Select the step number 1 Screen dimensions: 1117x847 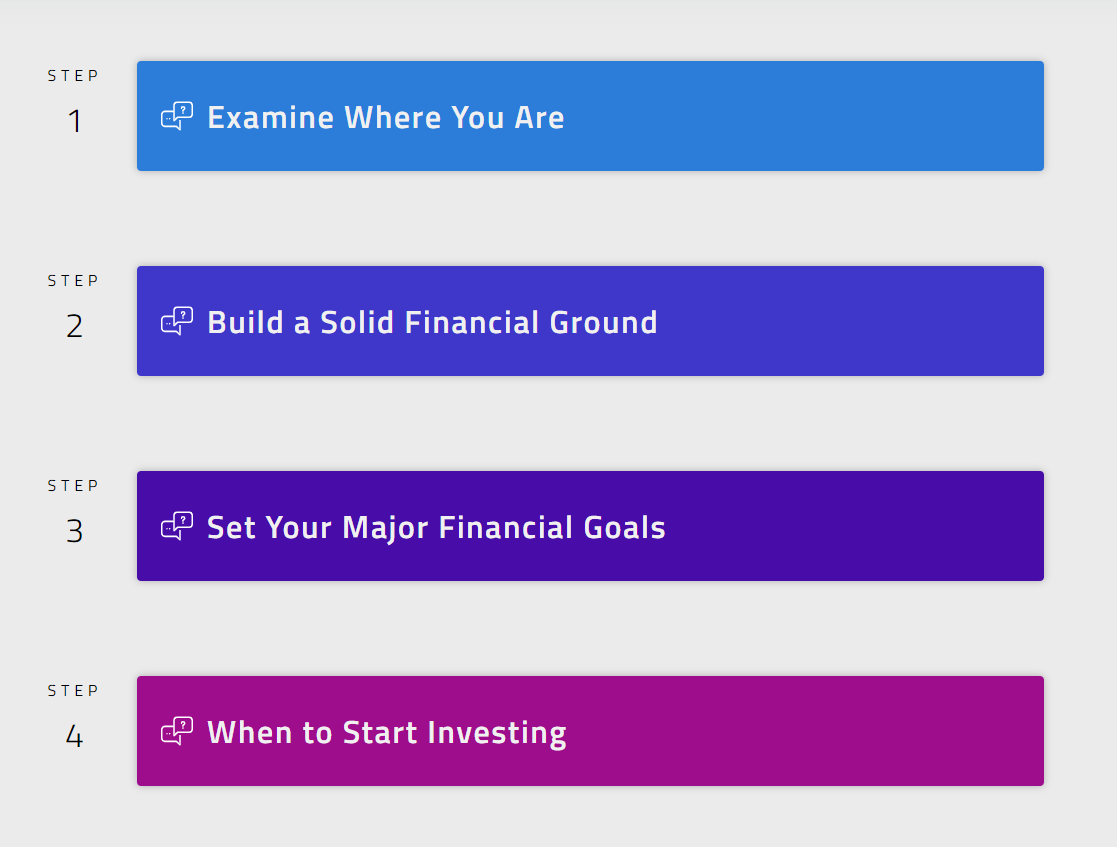[x=74, y=122]
